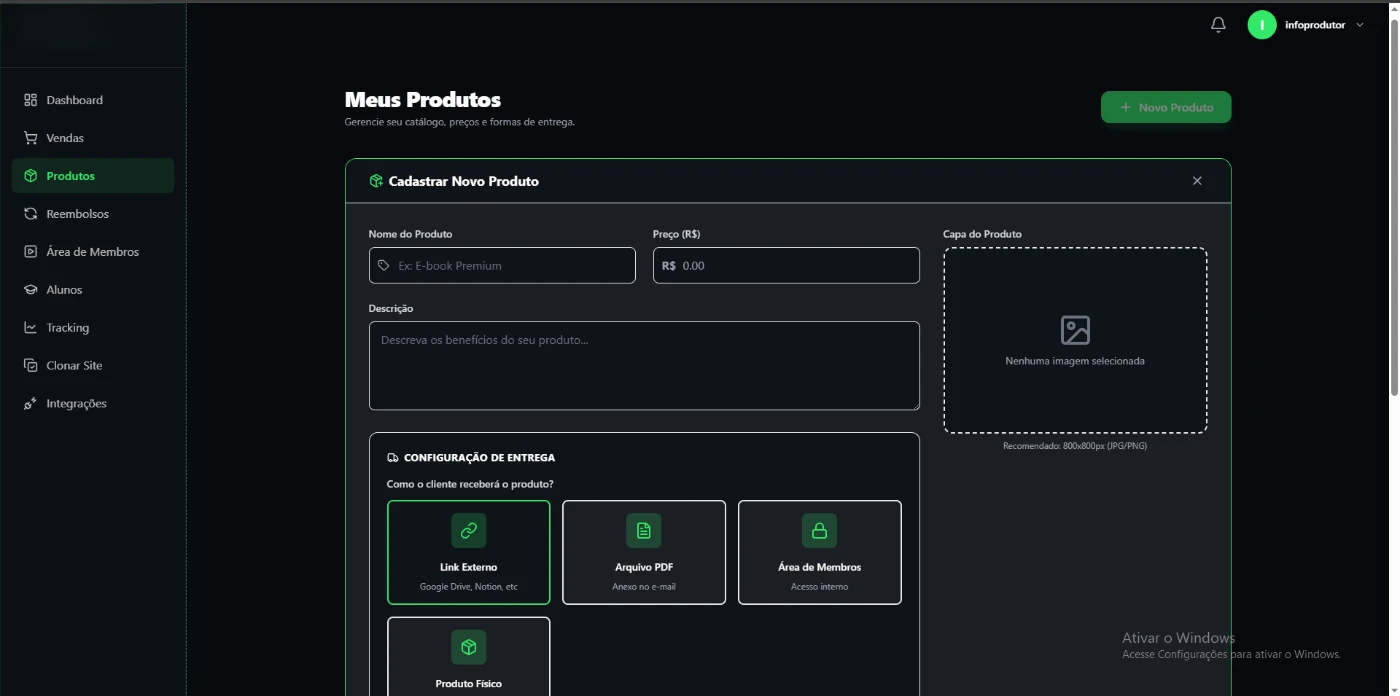This screenshot has width=1400, height=696.
Task: Open the notifications bell icon
Action: point(1218,25)
